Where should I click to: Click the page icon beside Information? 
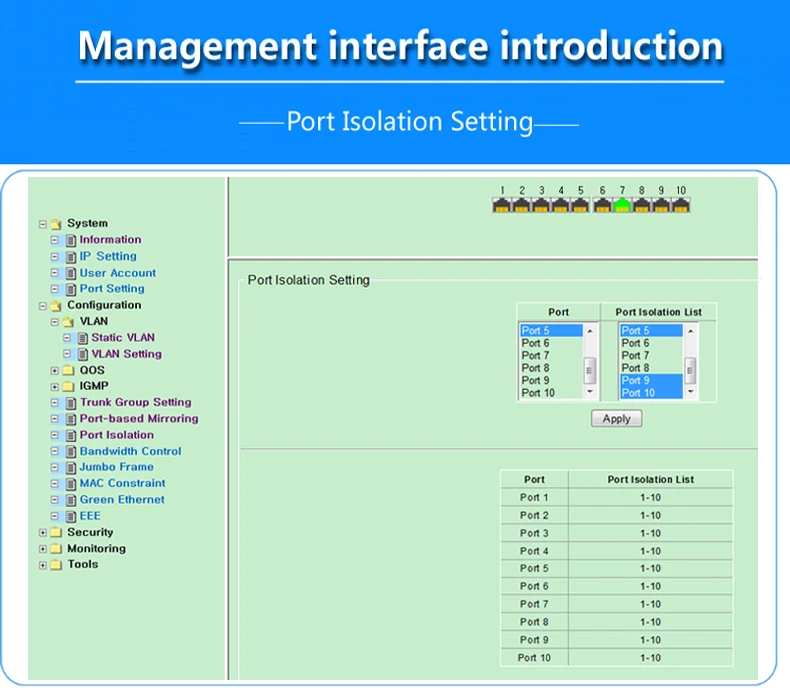[71, 240]
